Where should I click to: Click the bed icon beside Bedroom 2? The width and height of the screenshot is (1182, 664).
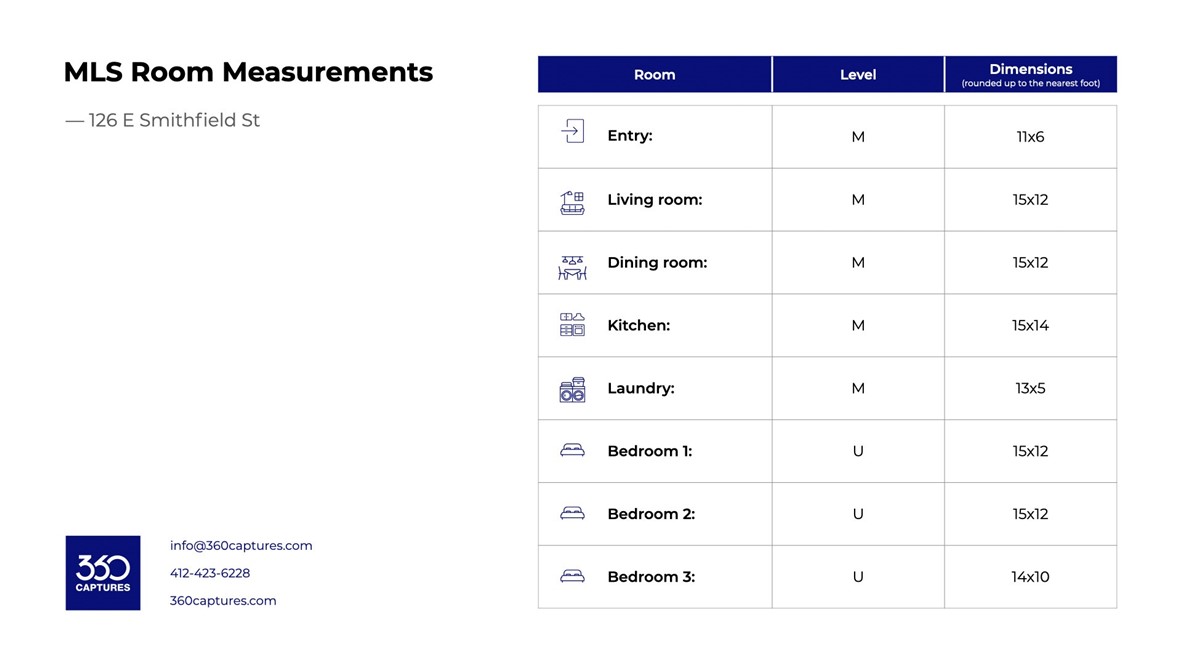572,514
